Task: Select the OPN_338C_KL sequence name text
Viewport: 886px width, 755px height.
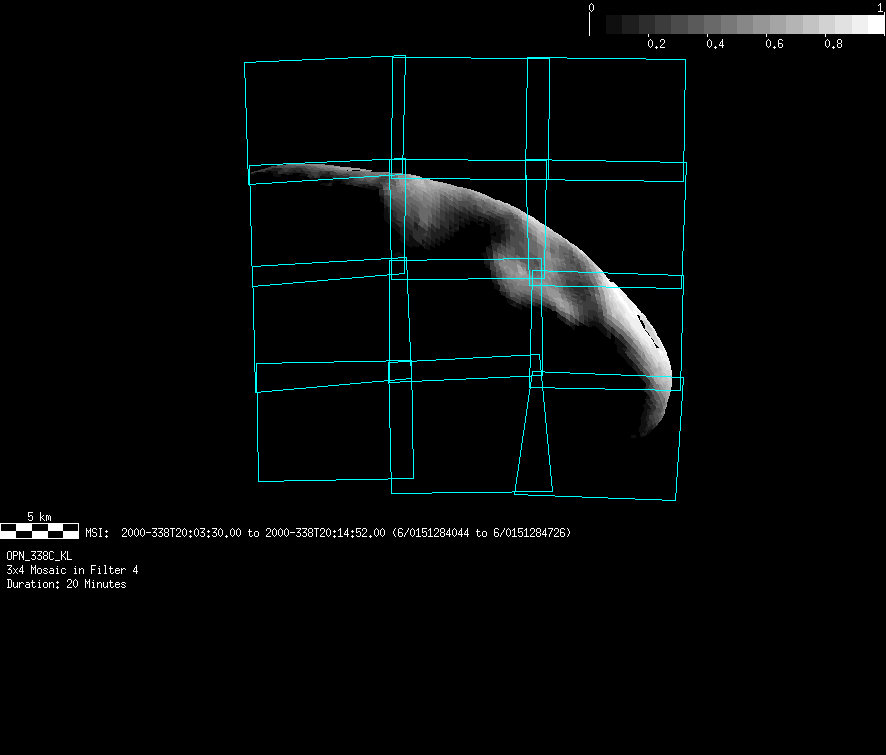Action: click(x=39, y=555)
